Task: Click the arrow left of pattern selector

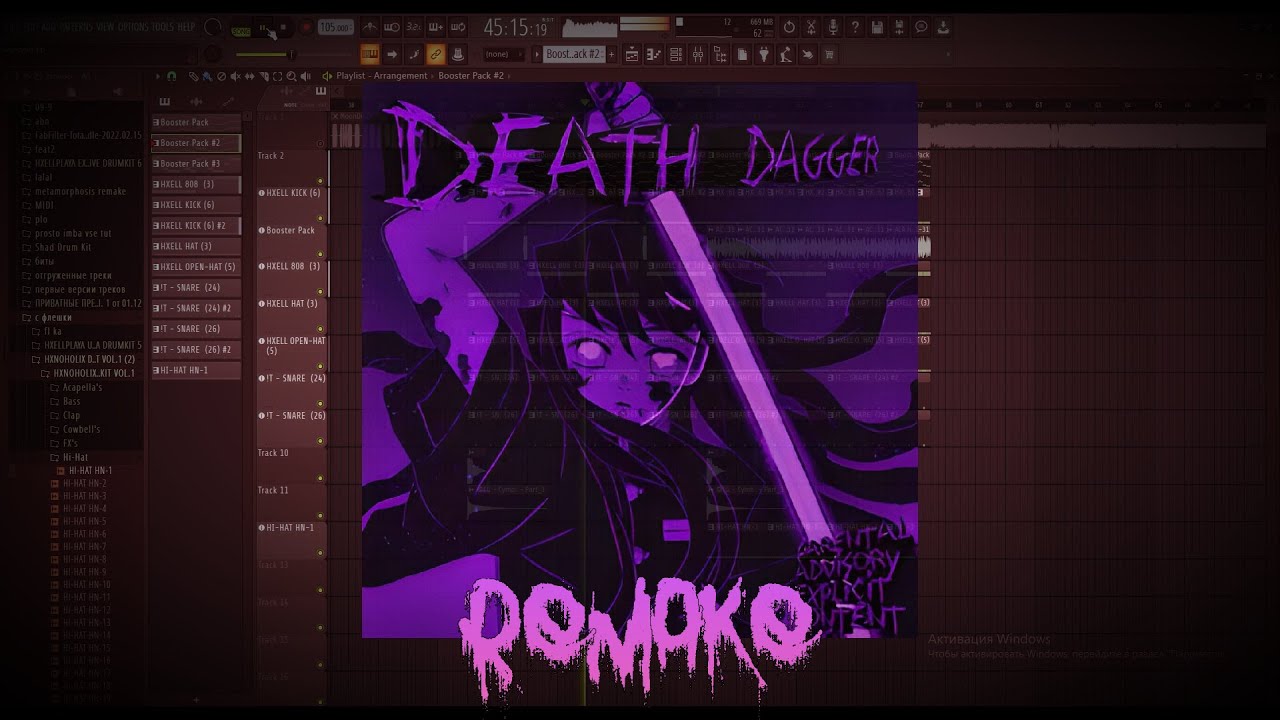Action: pyautogui.click(x=537, y=54)
